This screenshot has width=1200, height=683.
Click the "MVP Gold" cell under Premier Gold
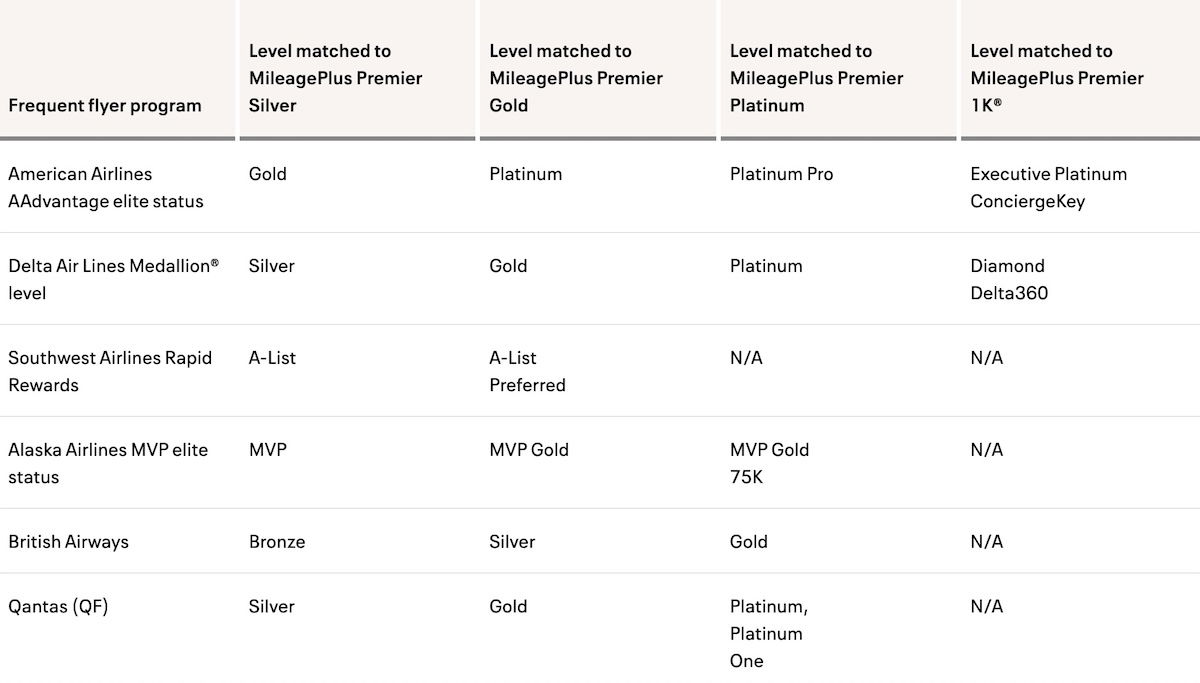pos(529,450)
